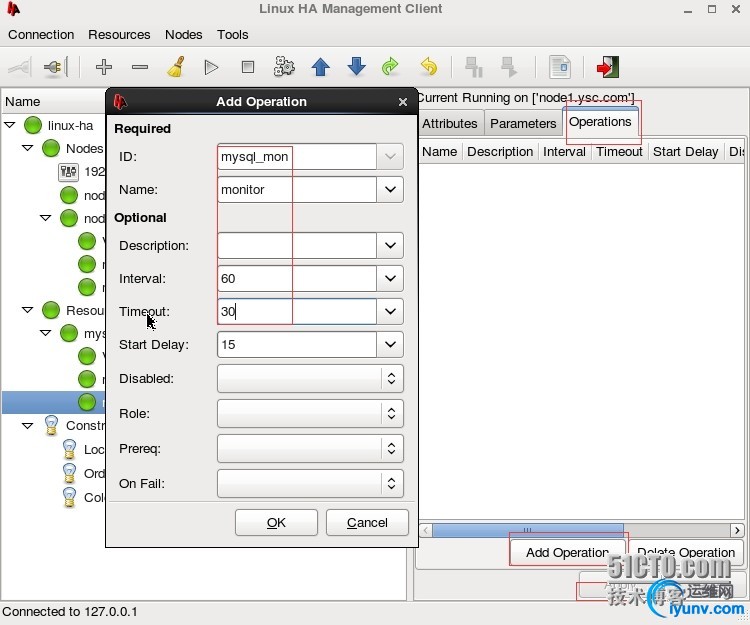
Task: Collapse the Constraints tree branch
Action: 28,425
